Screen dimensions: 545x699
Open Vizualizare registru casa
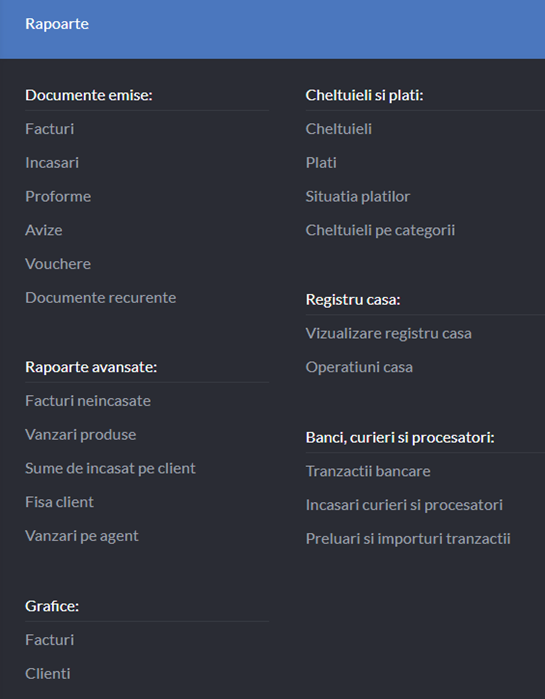389,333
